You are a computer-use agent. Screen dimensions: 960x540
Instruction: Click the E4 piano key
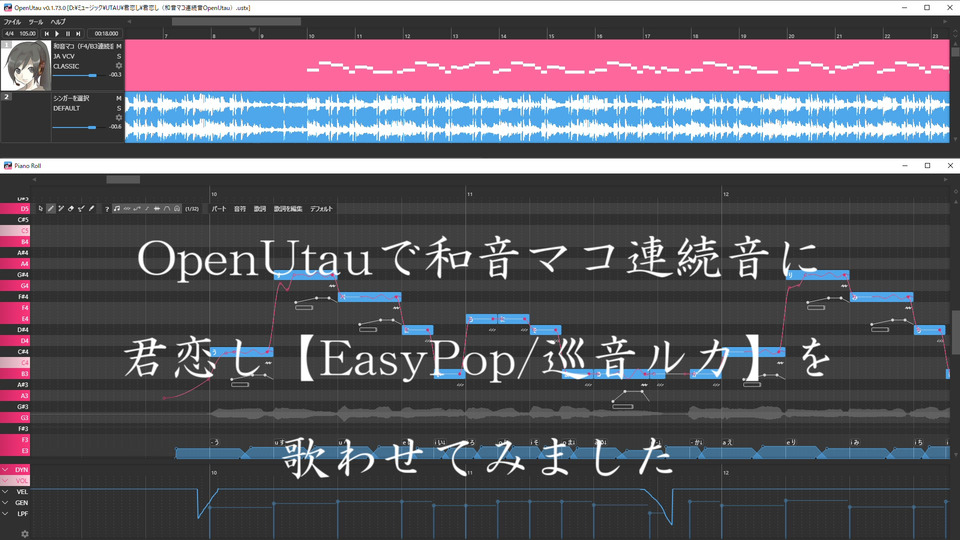point(15,319)
